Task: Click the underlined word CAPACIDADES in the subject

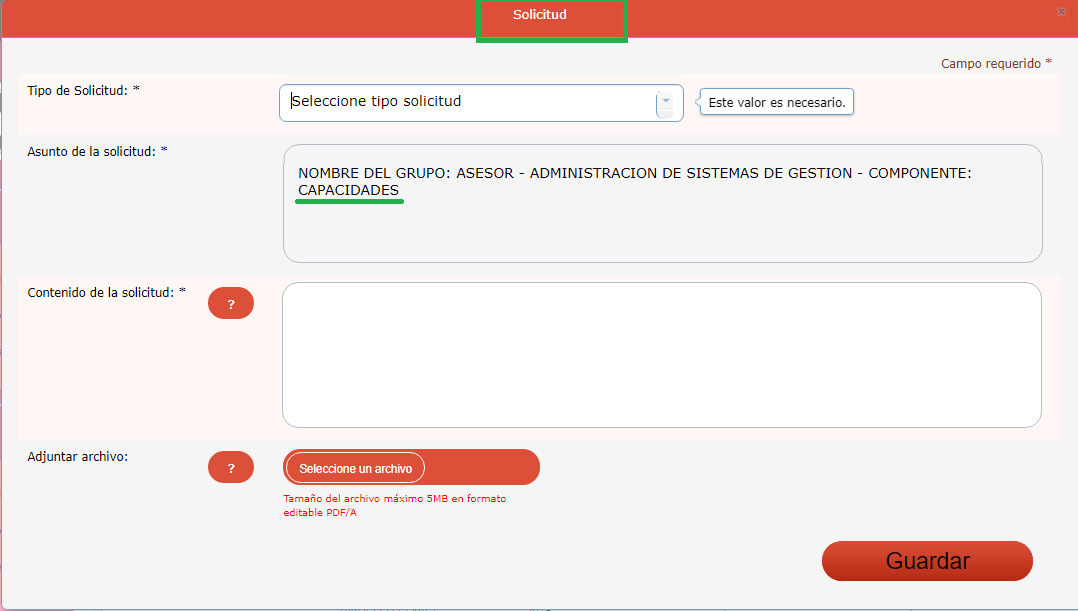Action: coord(348,190)
